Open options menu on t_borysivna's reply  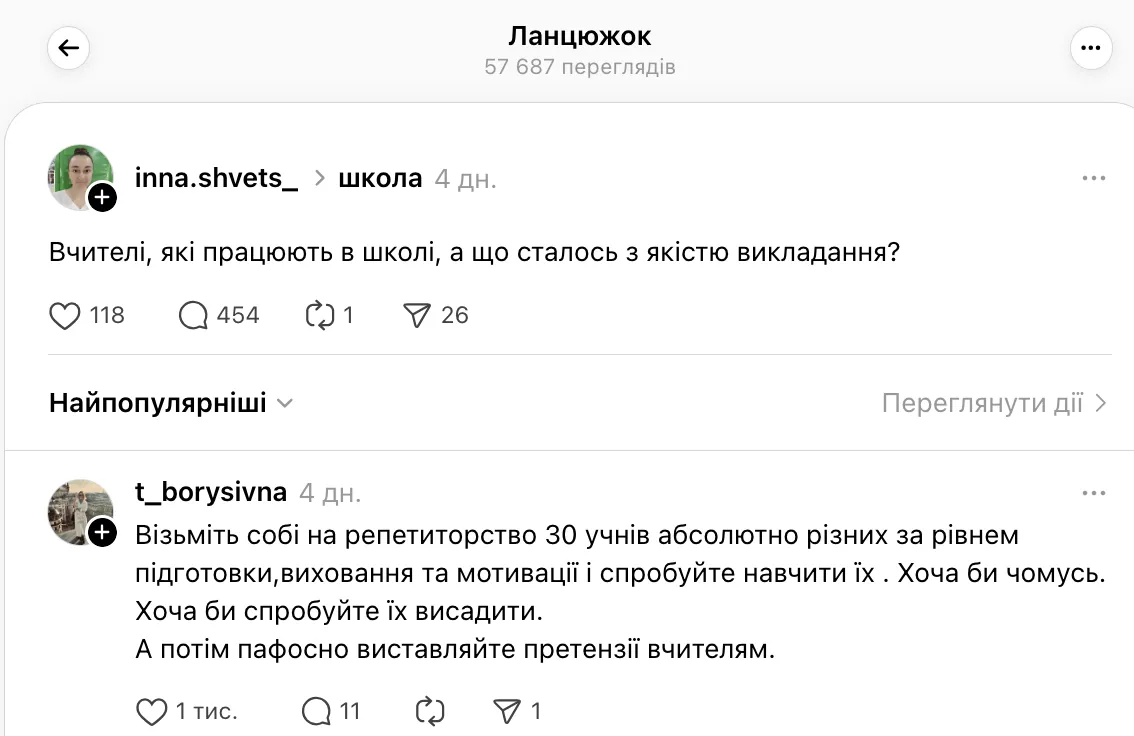[1096, 492]
